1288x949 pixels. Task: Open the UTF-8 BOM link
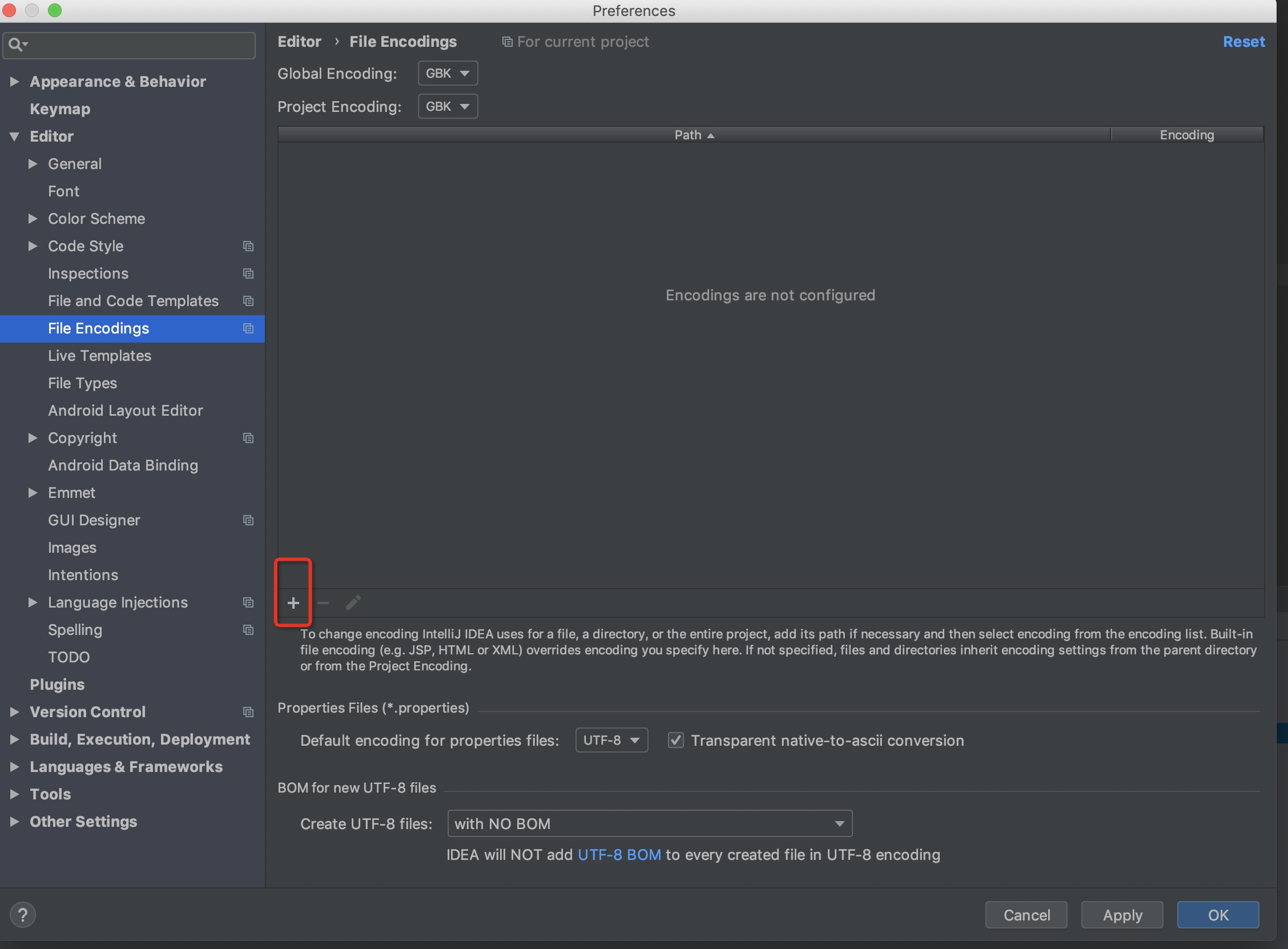pyautogui.click(x=619, y=855)
